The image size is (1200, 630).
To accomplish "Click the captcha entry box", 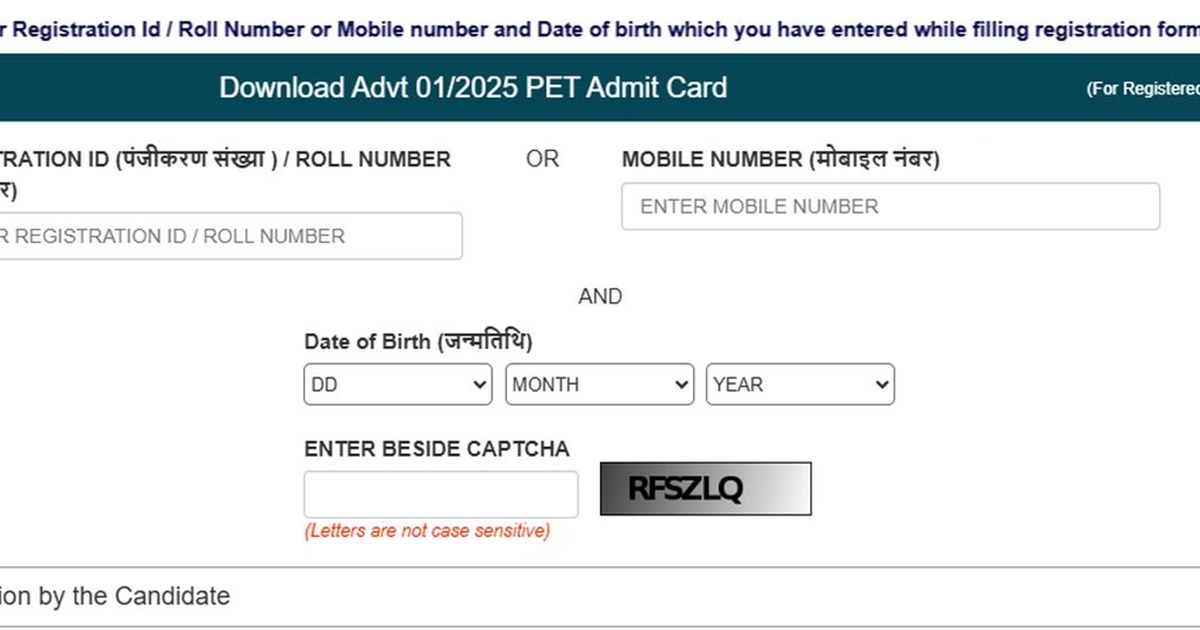I will [x=441, y=493].
